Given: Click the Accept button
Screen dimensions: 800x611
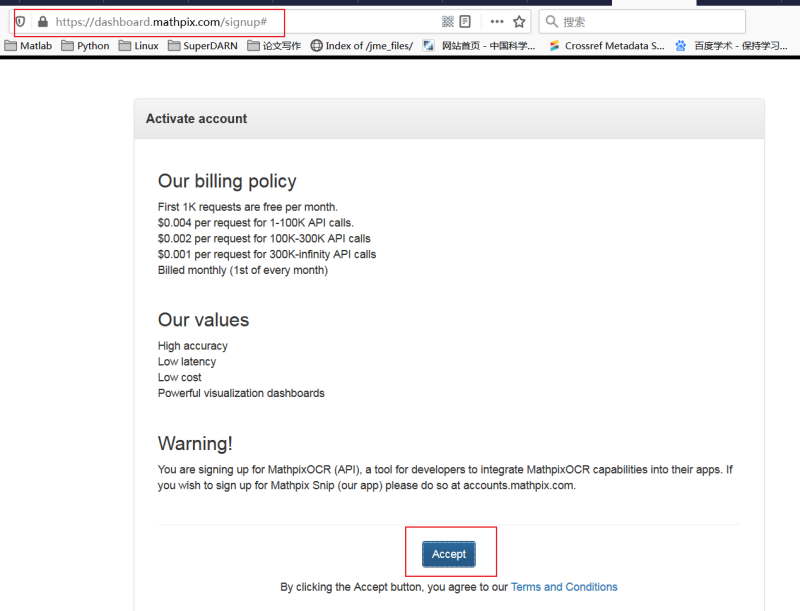Looking at the screenshot, I should (449, 554).
